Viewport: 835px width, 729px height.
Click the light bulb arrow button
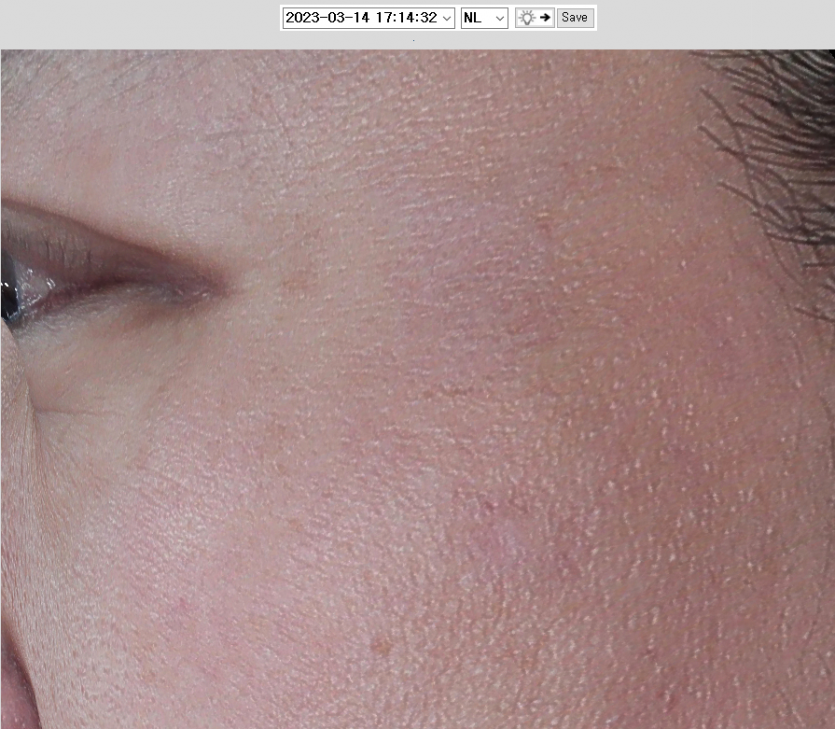click(x=535, y=18)
